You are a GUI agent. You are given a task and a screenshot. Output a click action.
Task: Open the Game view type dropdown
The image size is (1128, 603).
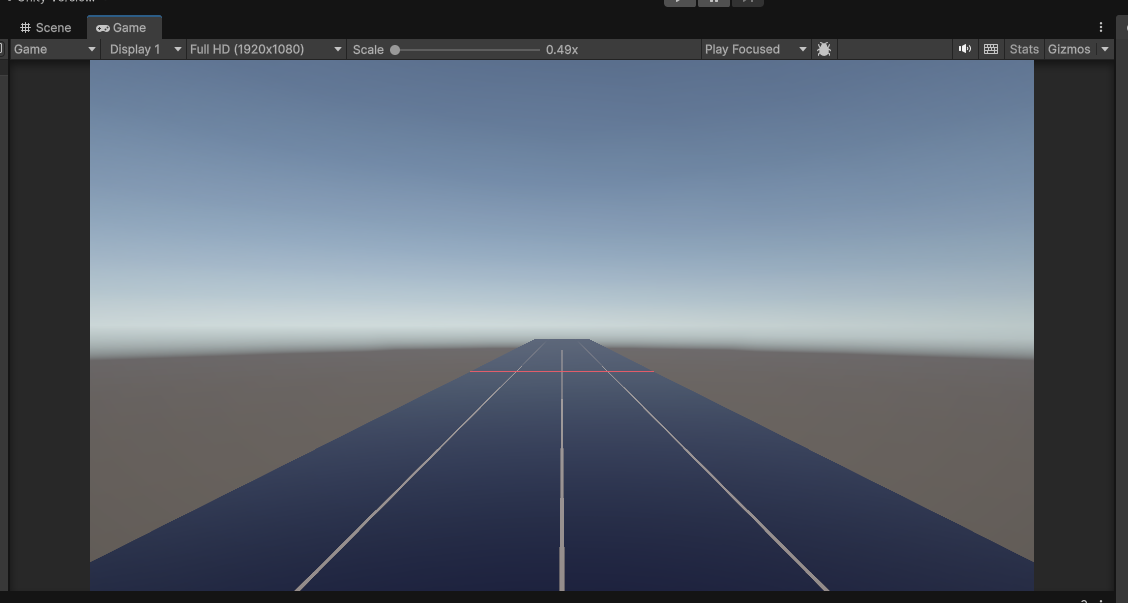pos(54,49)
